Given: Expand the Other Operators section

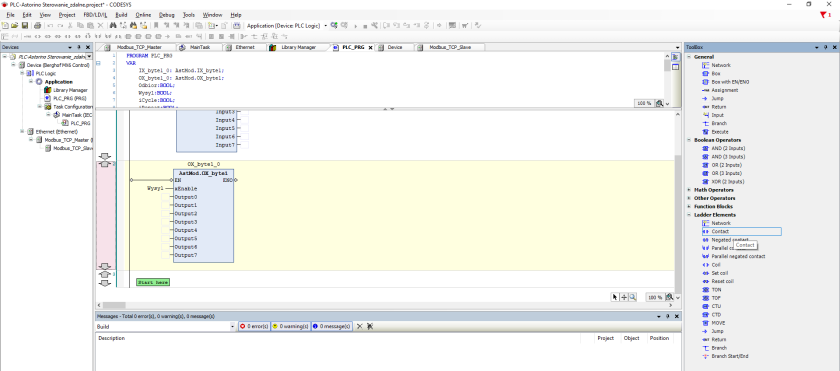Looking at the screenshot, I should pos(689,198).
